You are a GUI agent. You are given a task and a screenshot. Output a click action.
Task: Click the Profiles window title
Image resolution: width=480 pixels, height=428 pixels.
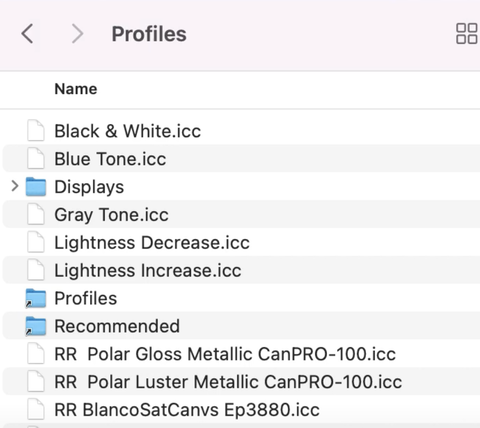(149, 34)
